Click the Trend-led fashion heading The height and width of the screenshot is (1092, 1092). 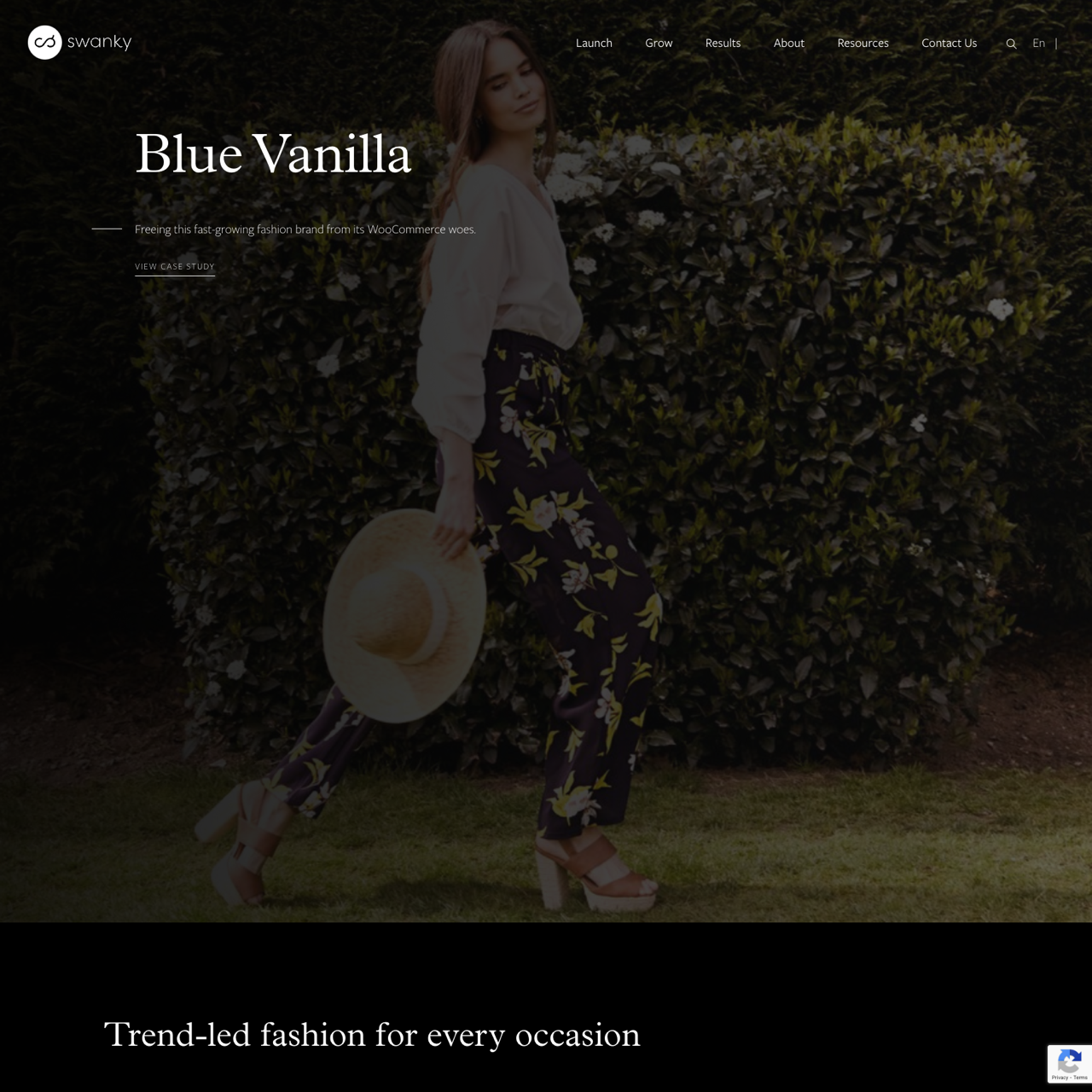pos(372,1035)
